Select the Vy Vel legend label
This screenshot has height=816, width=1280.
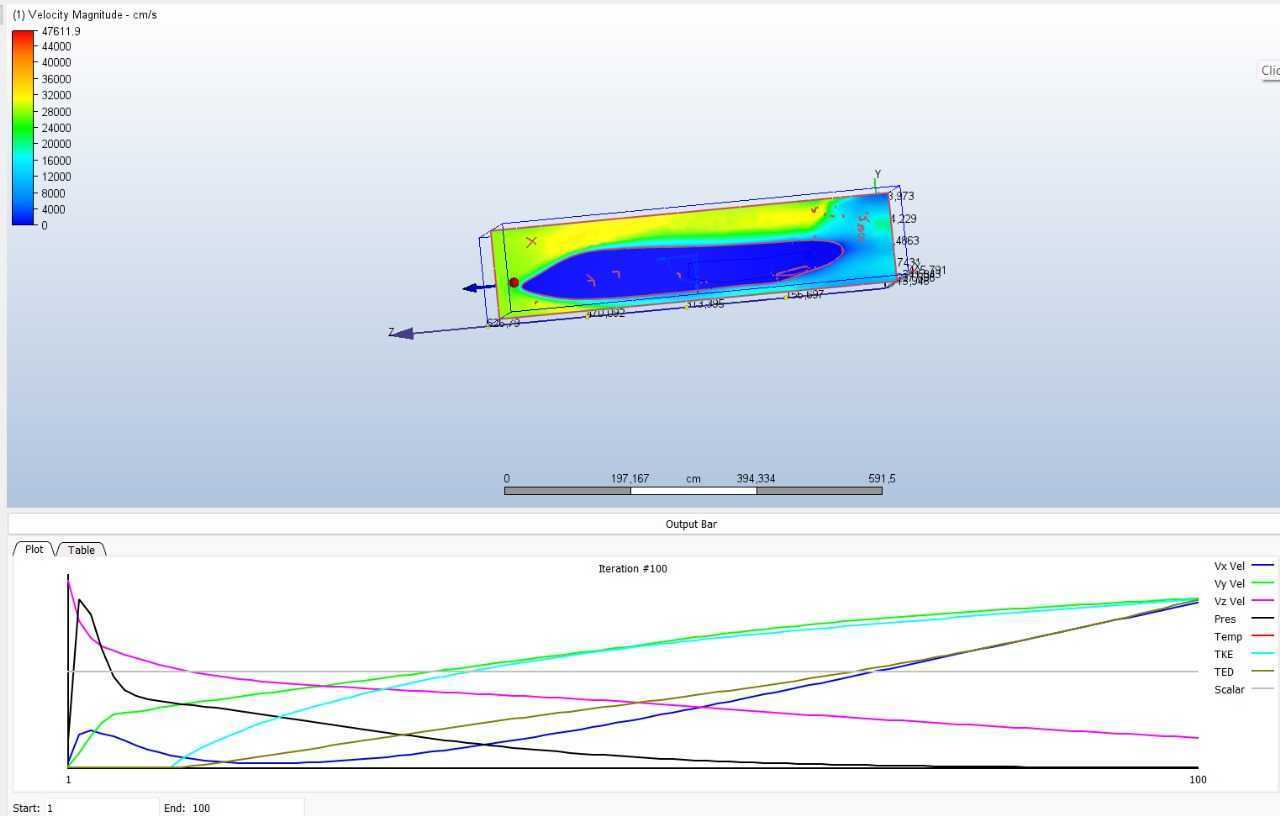(1229, 584)
